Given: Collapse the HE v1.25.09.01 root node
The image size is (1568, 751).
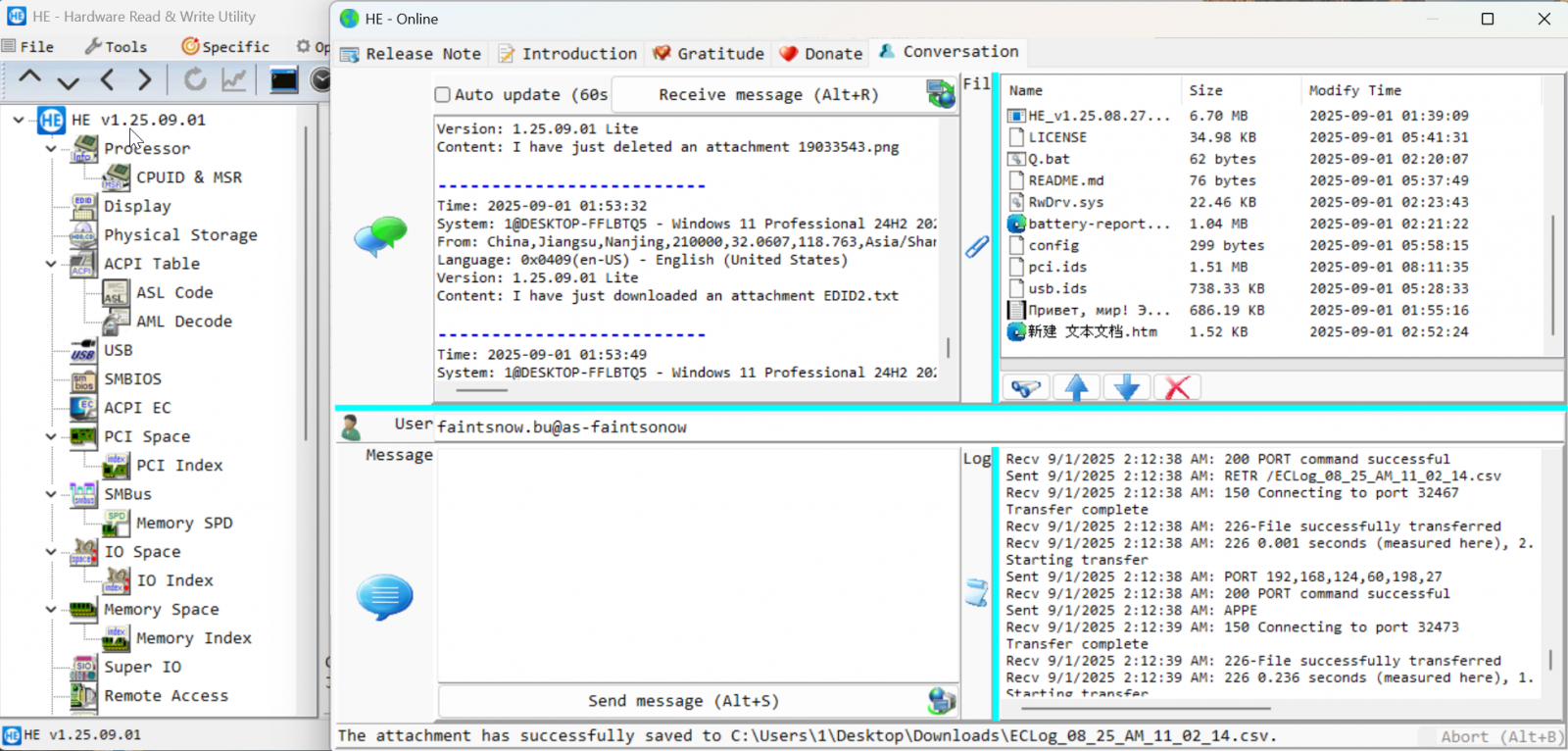Looking at the screenshot, I should 19,120.
